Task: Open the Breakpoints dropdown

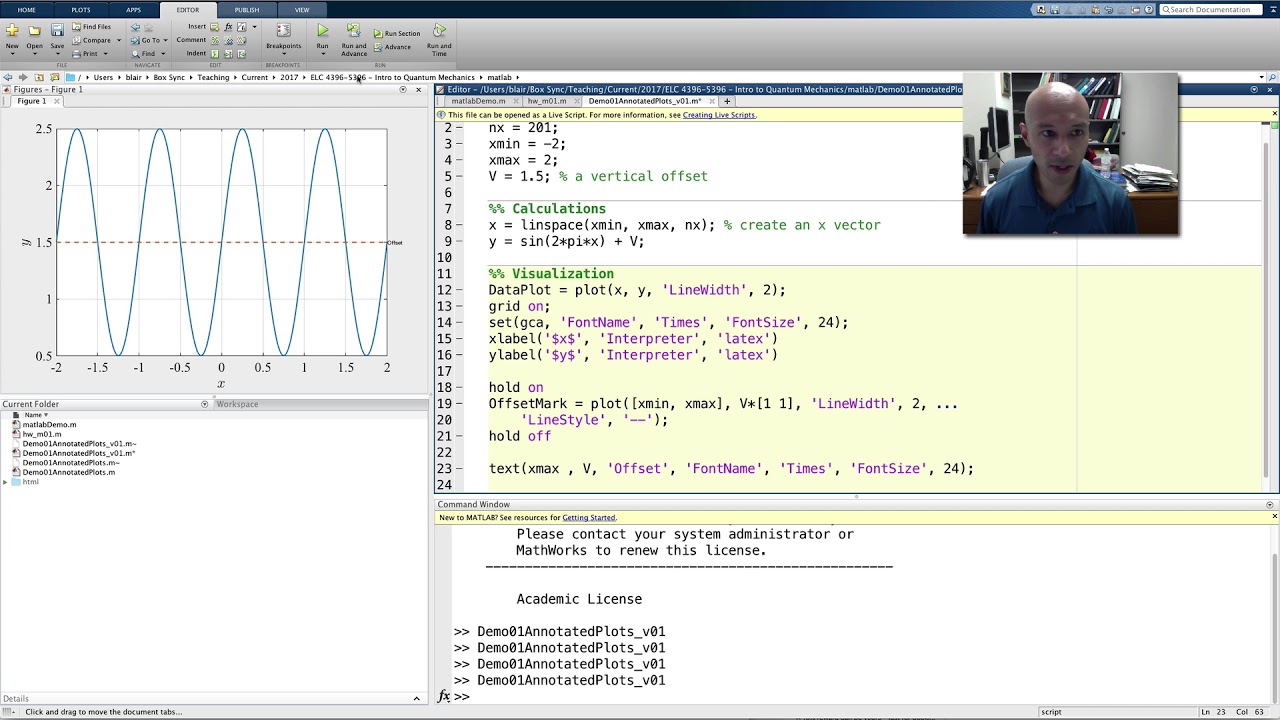Action: click(x=283, y=38)
